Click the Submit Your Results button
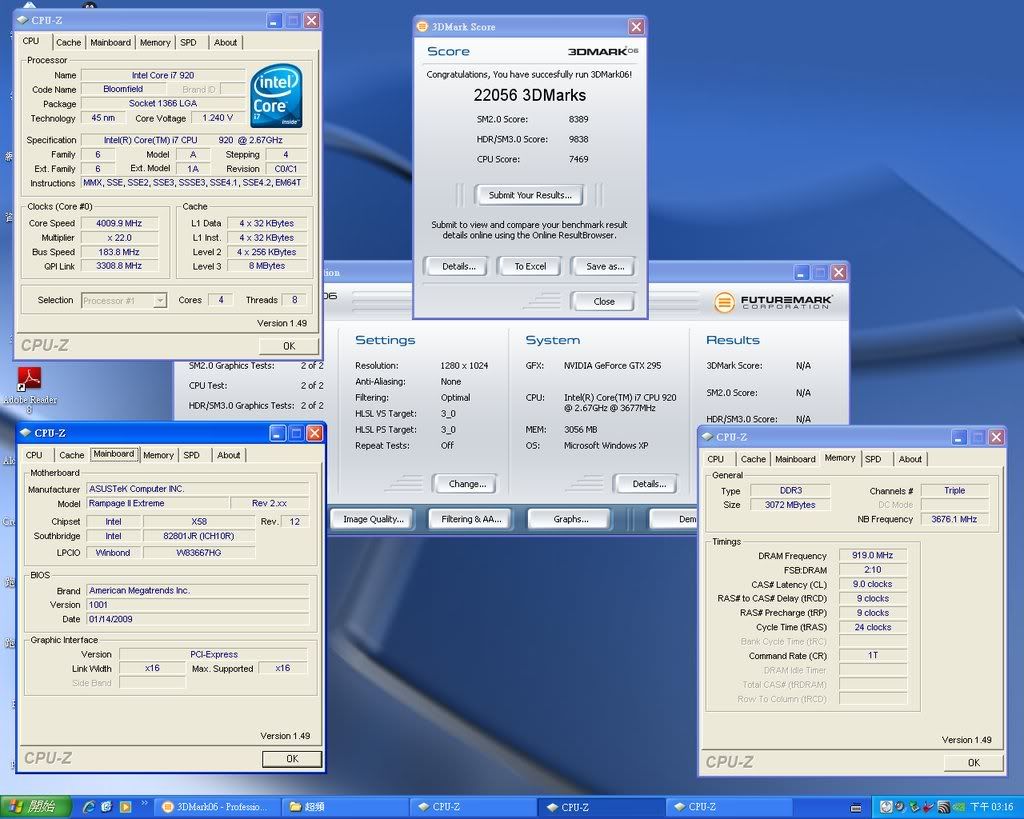 tap(530, 195)
